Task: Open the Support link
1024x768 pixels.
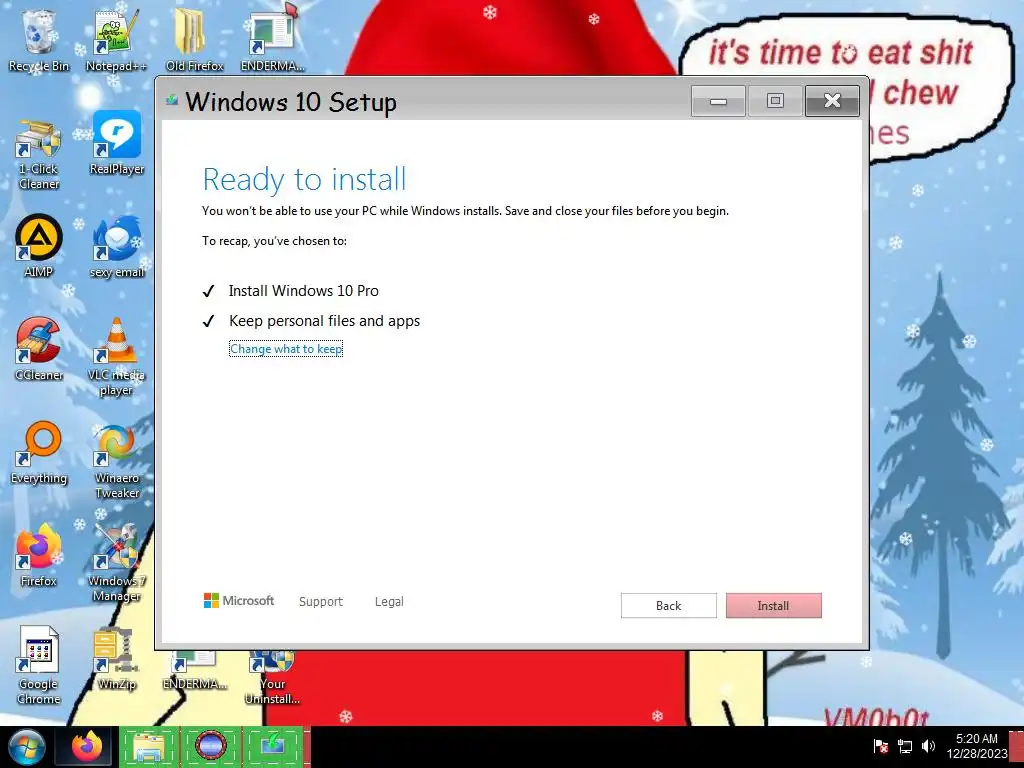Action: (x=321, y=601)
